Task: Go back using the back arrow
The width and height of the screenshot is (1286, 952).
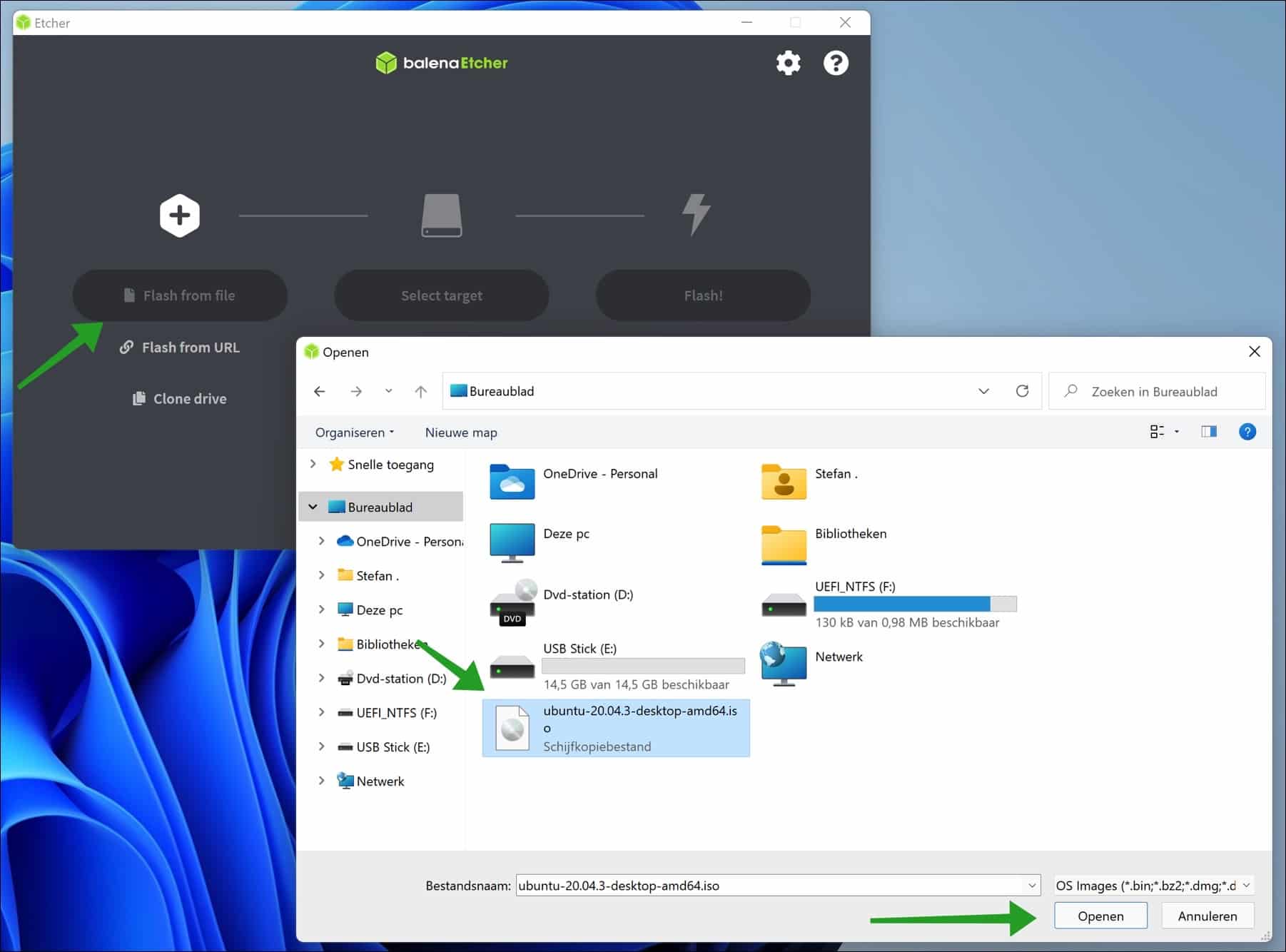Action: 319,391
